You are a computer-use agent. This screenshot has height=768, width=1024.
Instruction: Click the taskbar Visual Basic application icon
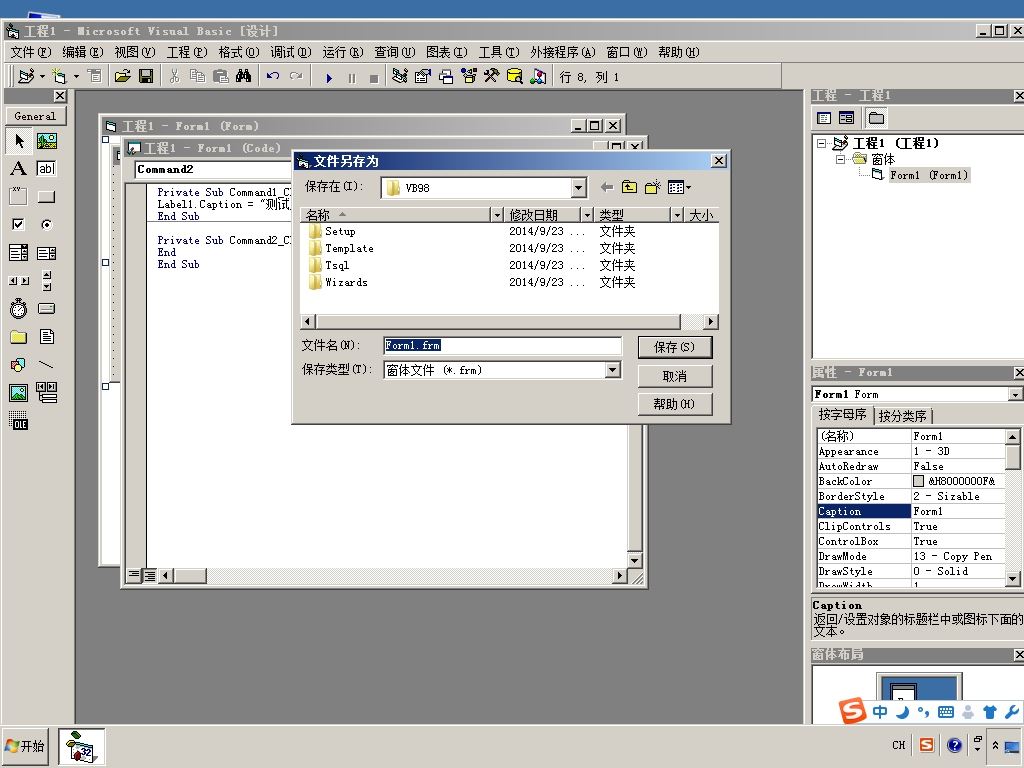(82, 746)
